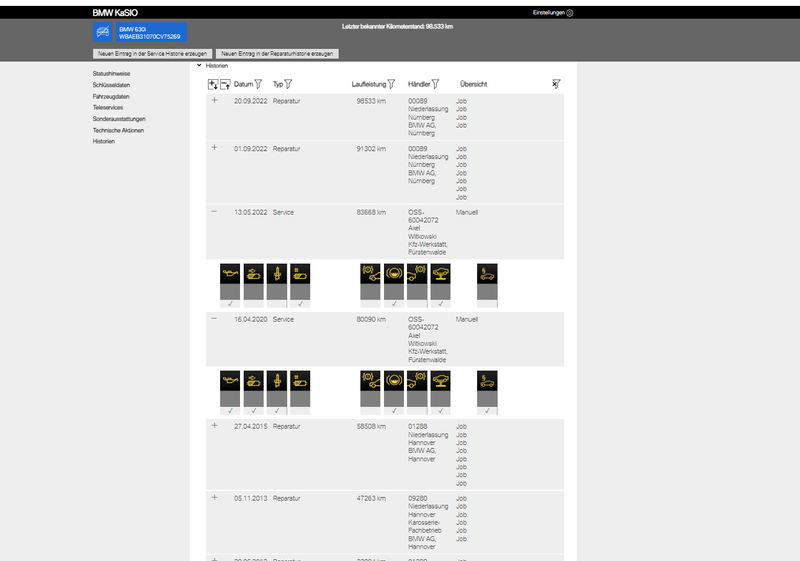
Task: Collapse the 13.05.2022 Service row
Action: (214, 212)
